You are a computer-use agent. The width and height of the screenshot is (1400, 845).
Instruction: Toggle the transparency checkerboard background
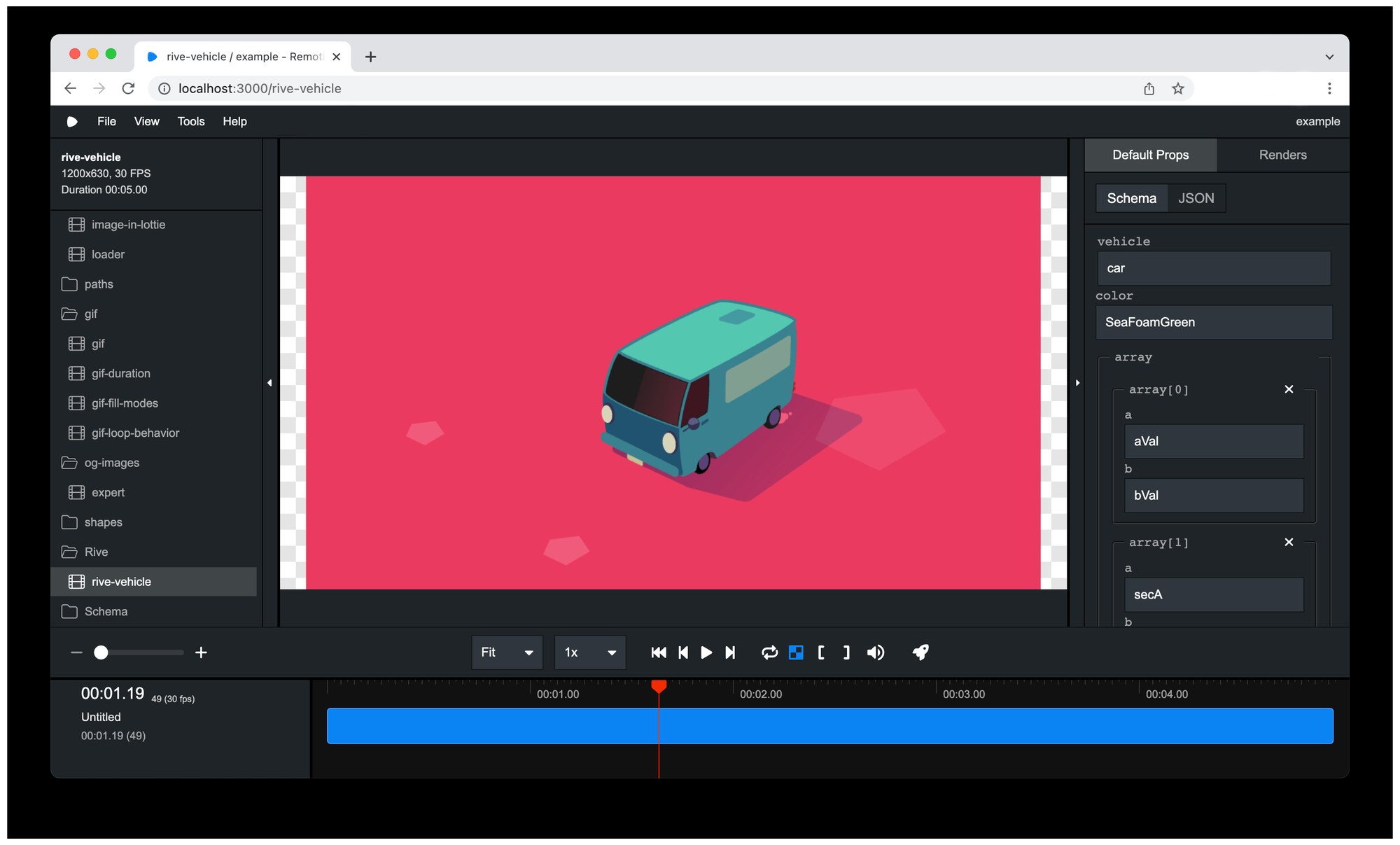click(796, 652)
